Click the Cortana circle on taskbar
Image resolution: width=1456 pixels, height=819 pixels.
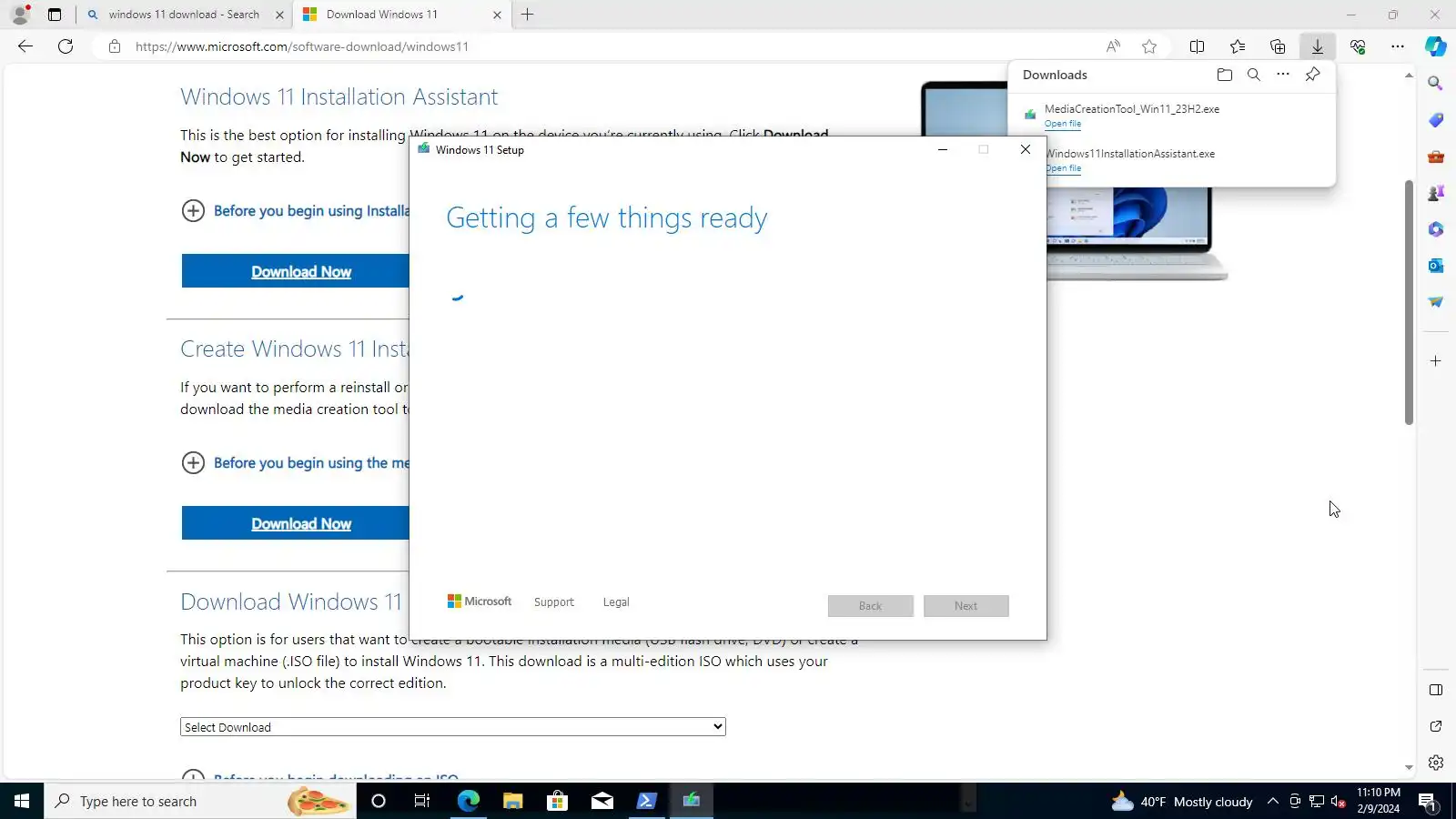tap(379, 801)
